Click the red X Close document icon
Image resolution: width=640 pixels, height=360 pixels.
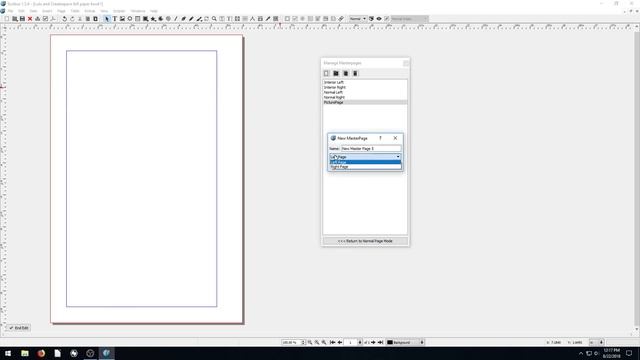click(30, 19)
